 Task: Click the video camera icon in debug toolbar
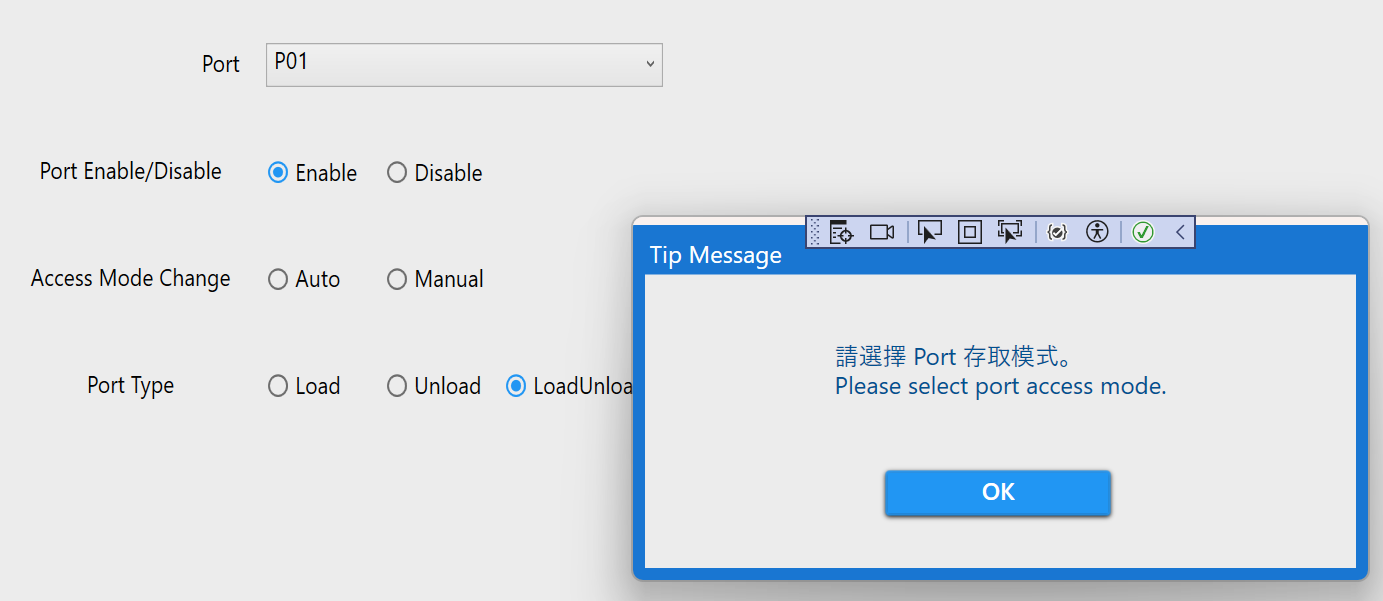click(x=881, y=232)
